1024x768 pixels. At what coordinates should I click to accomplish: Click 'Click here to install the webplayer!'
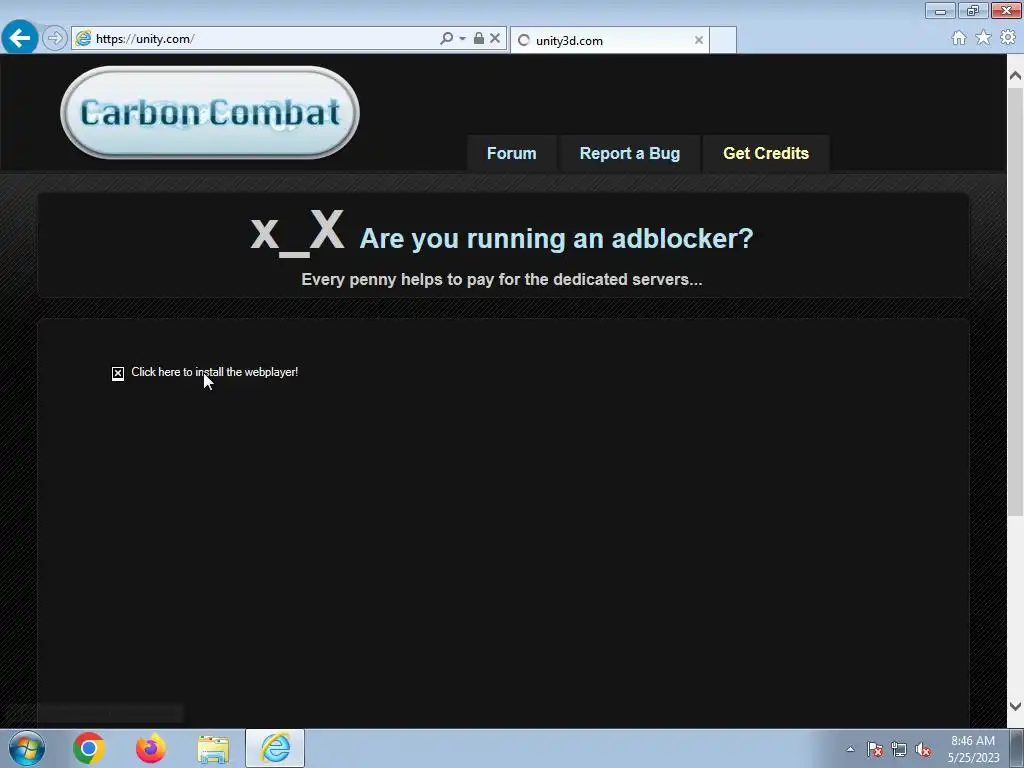coord(214,372)
